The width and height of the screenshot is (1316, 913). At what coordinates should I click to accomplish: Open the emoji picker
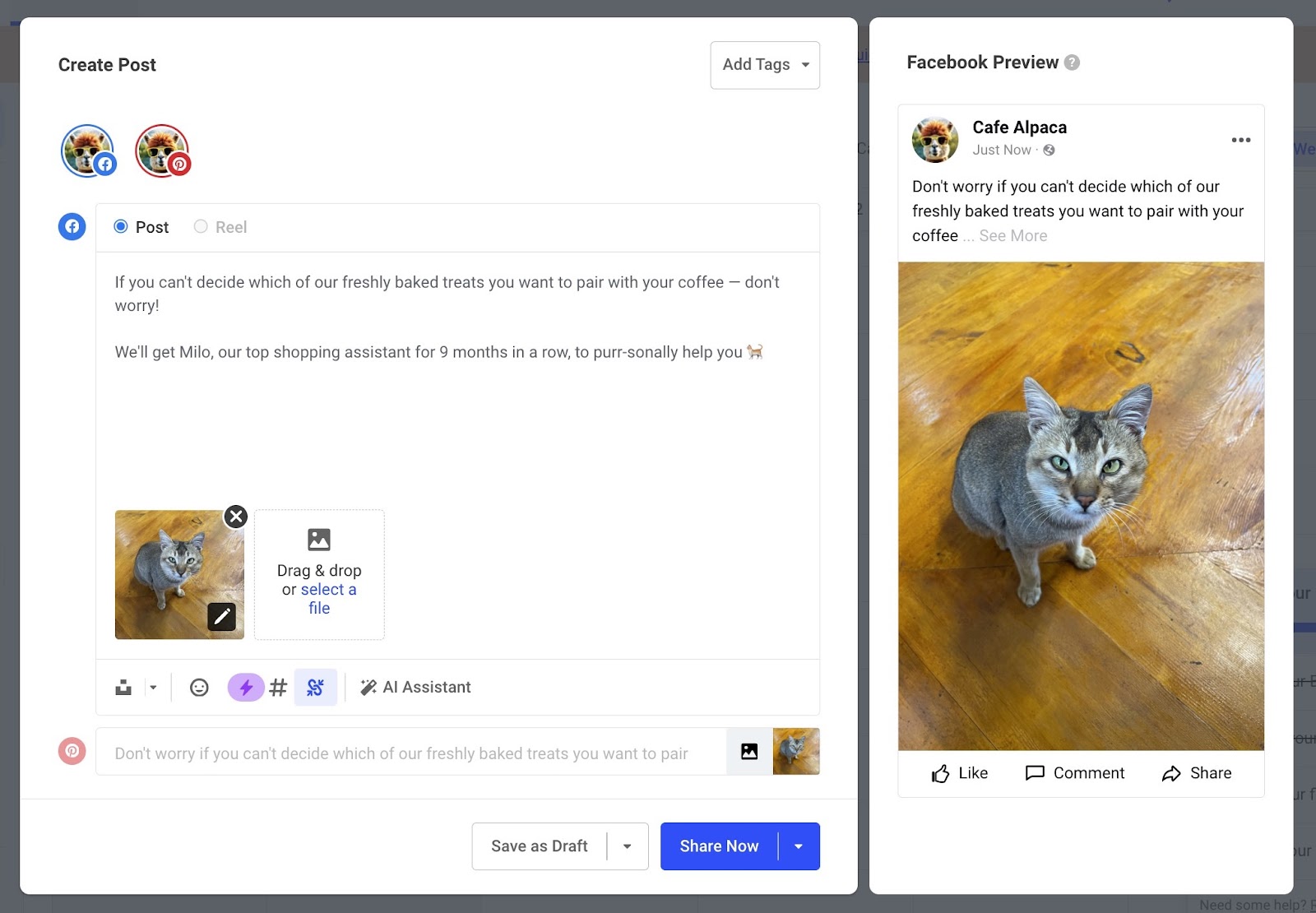pyautogui.click(x=198, y=687)
